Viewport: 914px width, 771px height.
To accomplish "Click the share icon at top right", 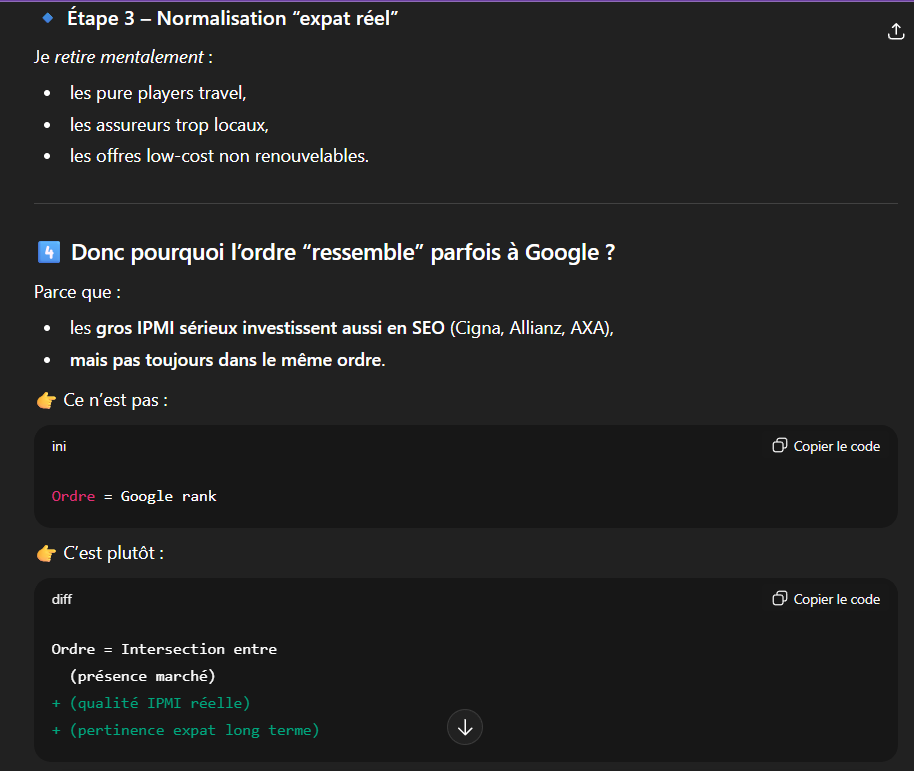I will pos(895,32).
